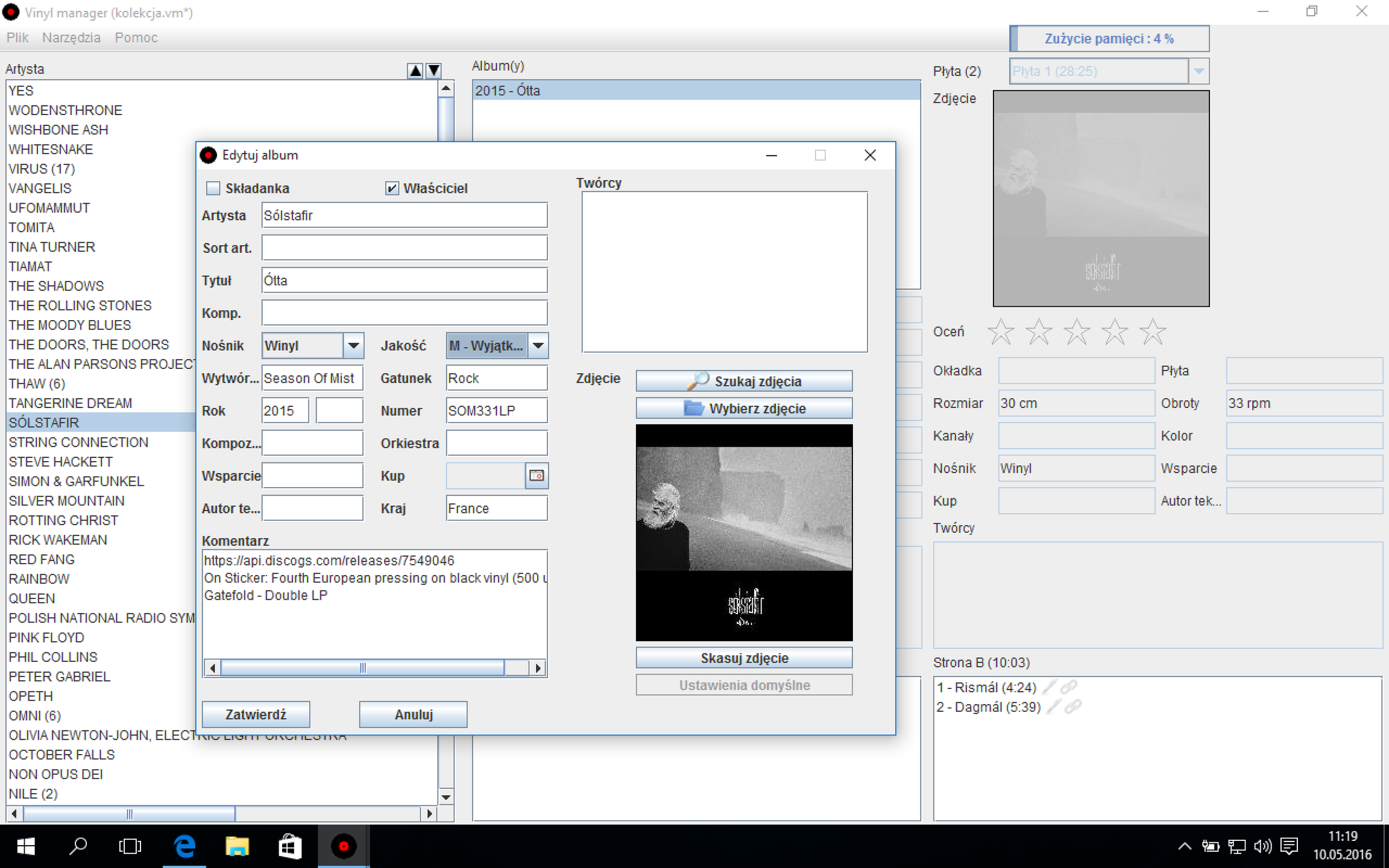This screenshot has width=1389, height=868.
Task: Open File Explorer from the taskbar
Action: tap(237, 846)
